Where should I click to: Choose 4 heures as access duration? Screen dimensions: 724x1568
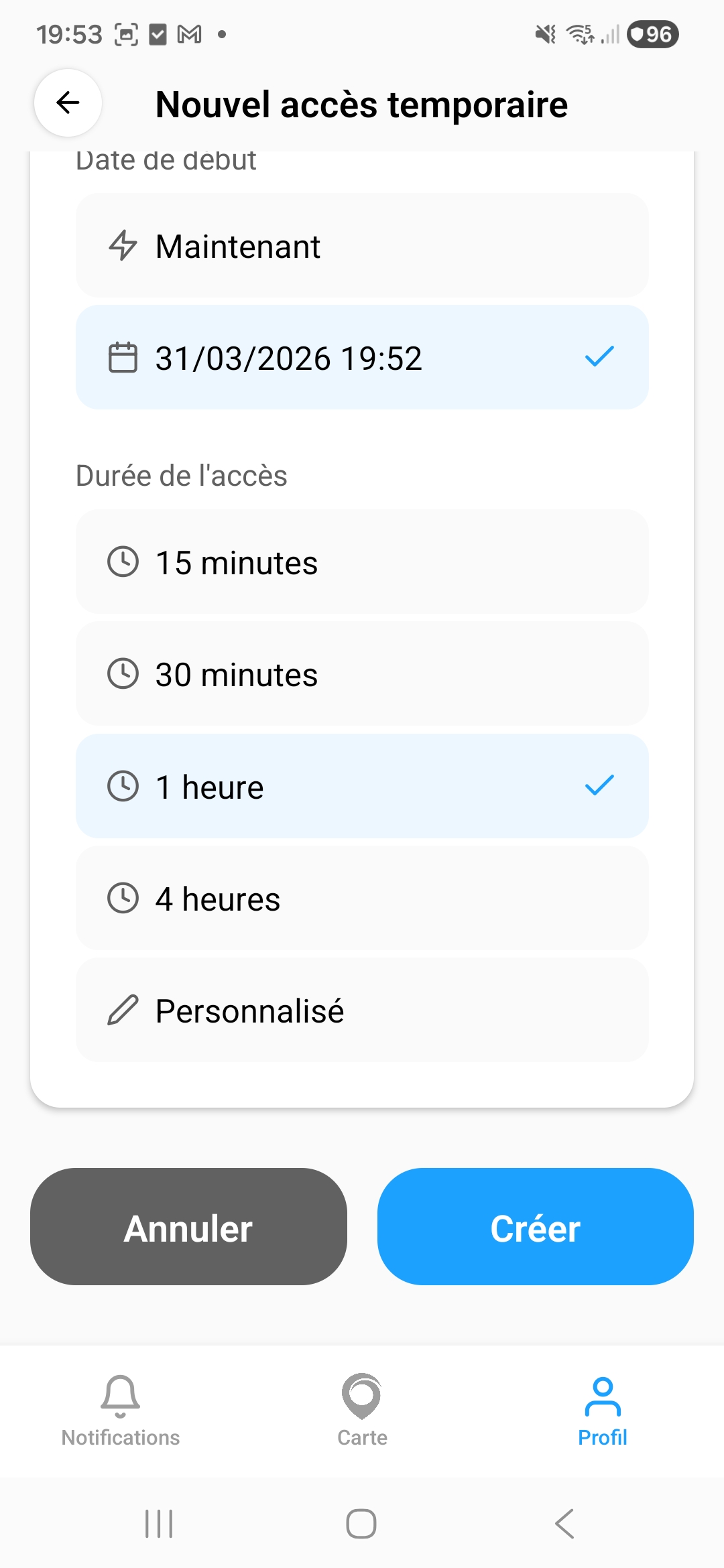coord(362,899)
